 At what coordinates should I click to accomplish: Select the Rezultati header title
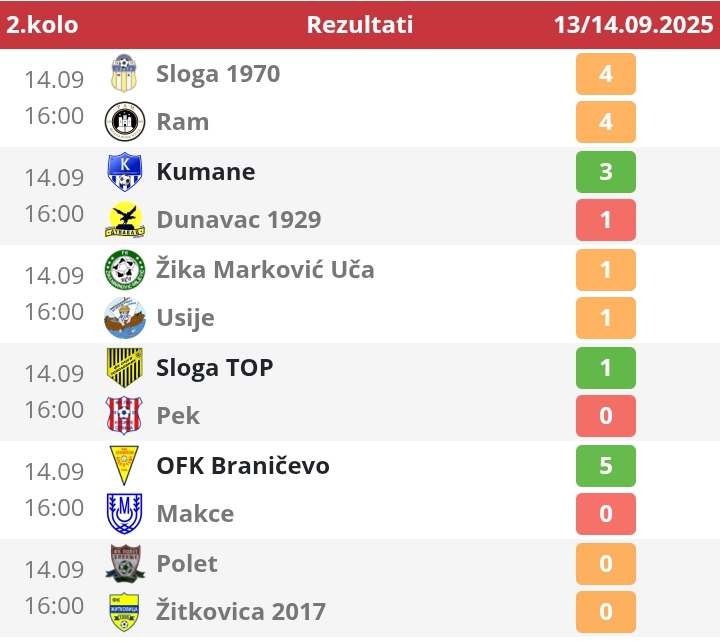[360, 25]
